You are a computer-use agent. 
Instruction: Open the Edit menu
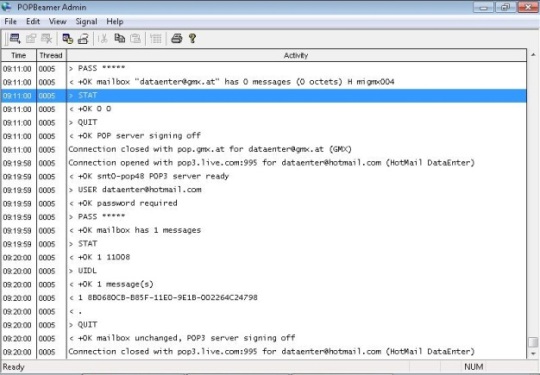pos(33,22)
